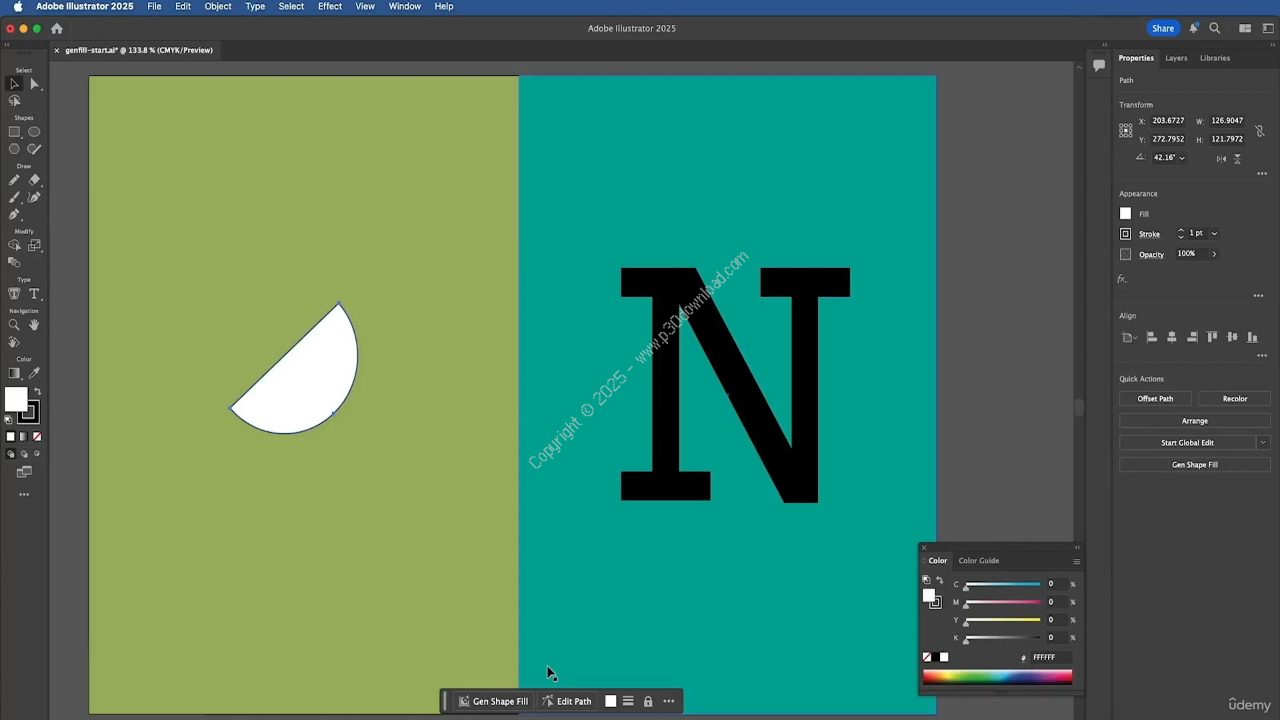Screen dimensions: 1280x720
Task: Open the Start Global Edit options arrow
Action: coord(1262,443)
